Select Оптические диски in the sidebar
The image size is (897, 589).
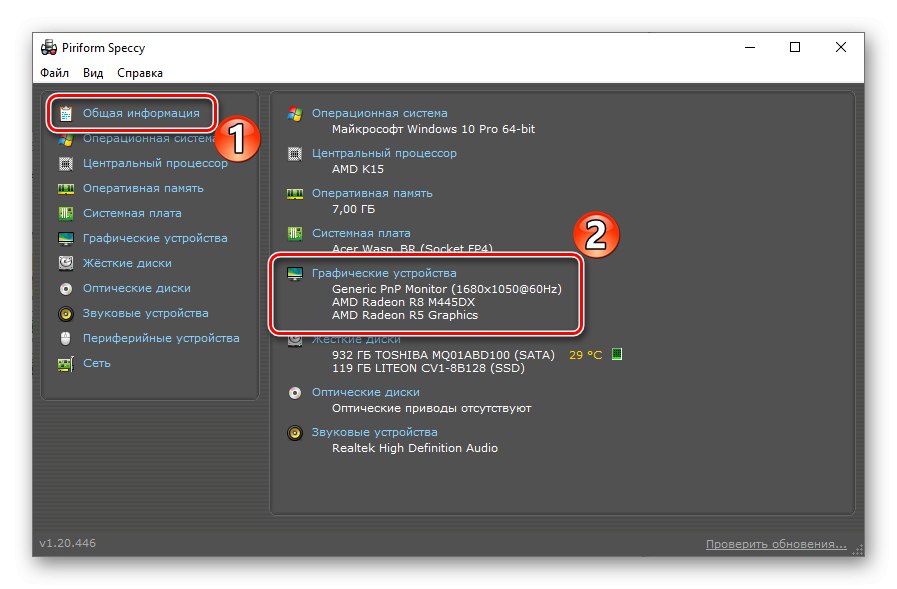[137, 288]
